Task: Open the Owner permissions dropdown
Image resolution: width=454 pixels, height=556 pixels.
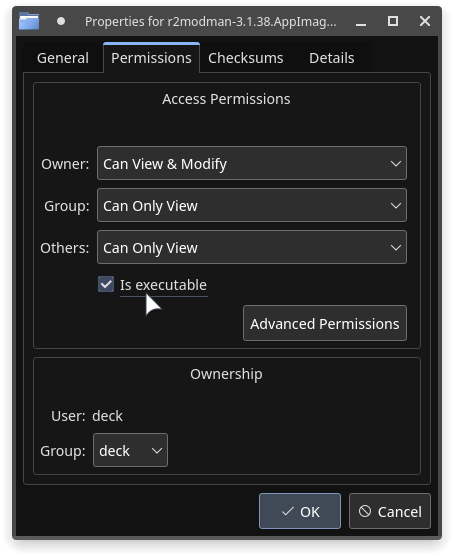Action: [252, 163]
